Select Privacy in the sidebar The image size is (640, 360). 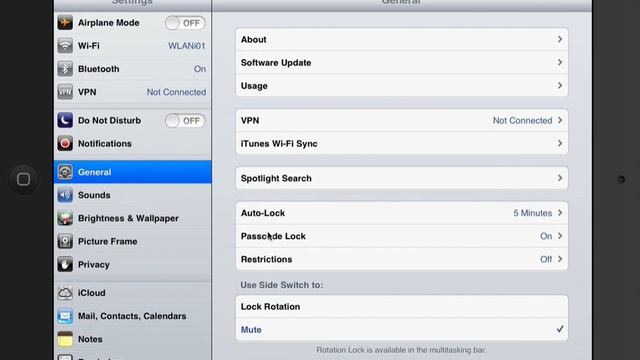(x=133, y=264)
